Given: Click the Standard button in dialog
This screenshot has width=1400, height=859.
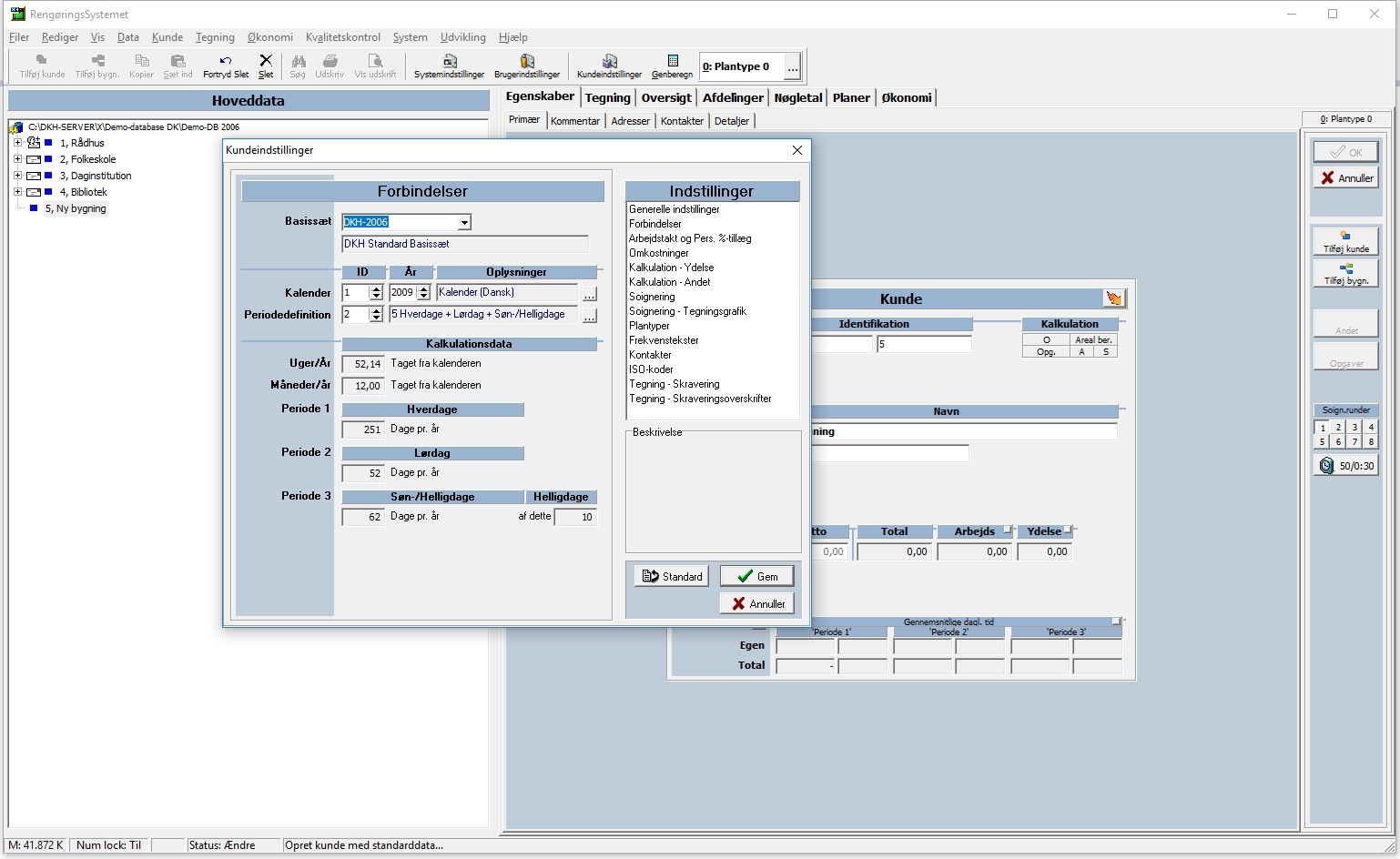Looking at the screenshot, I should click(672, 576).
